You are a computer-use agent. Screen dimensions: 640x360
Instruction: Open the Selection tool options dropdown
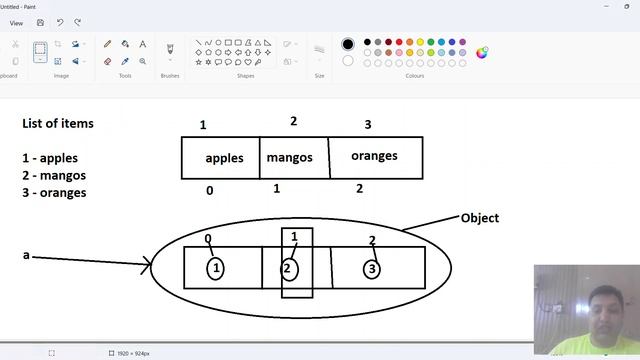(40, 60)
